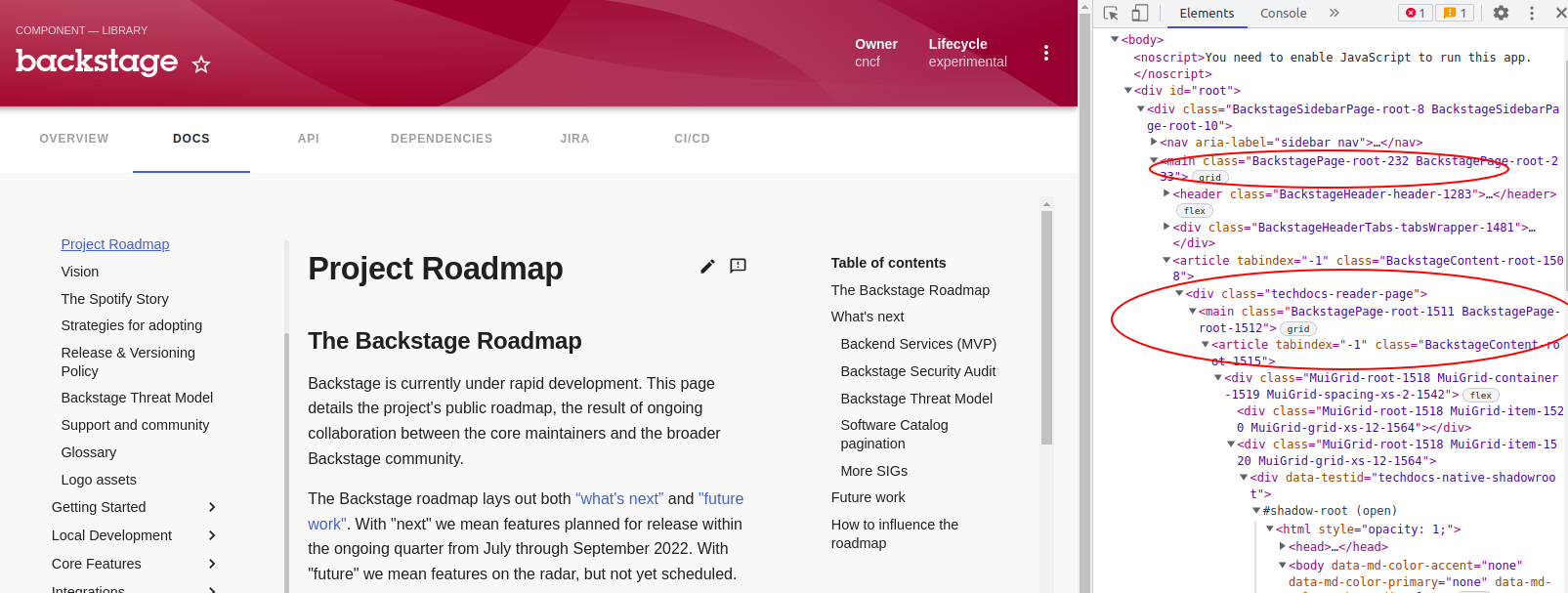The width and height of the screenshot is (1568, 593).
Task: Collapse the div id="root" node
Action: 1127,90
